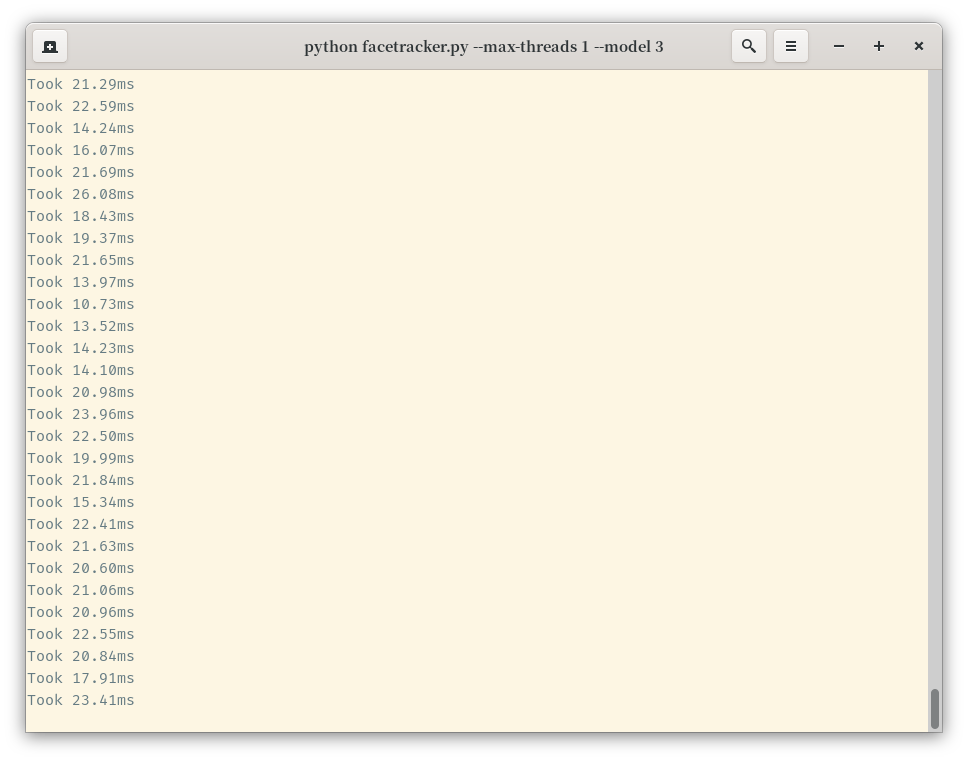Click the magnifying glass in the header bar
Viewport: 968px width, 761px height.
point(749,46)
